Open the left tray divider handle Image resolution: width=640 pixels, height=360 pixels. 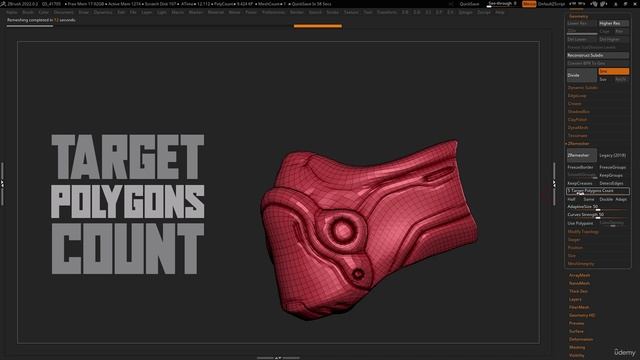click(2, 184)
